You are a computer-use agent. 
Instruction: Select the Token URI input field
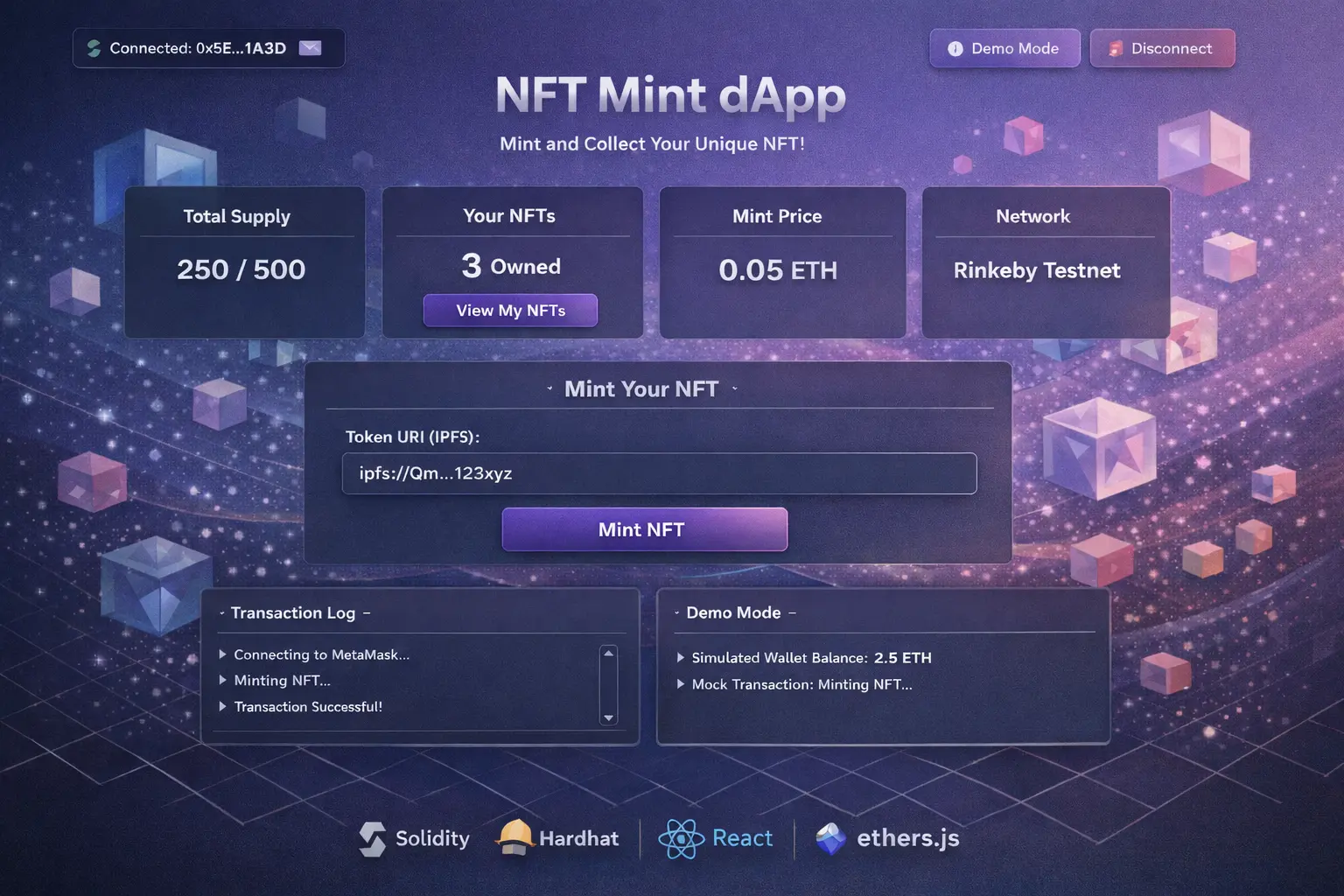[658, 473]
